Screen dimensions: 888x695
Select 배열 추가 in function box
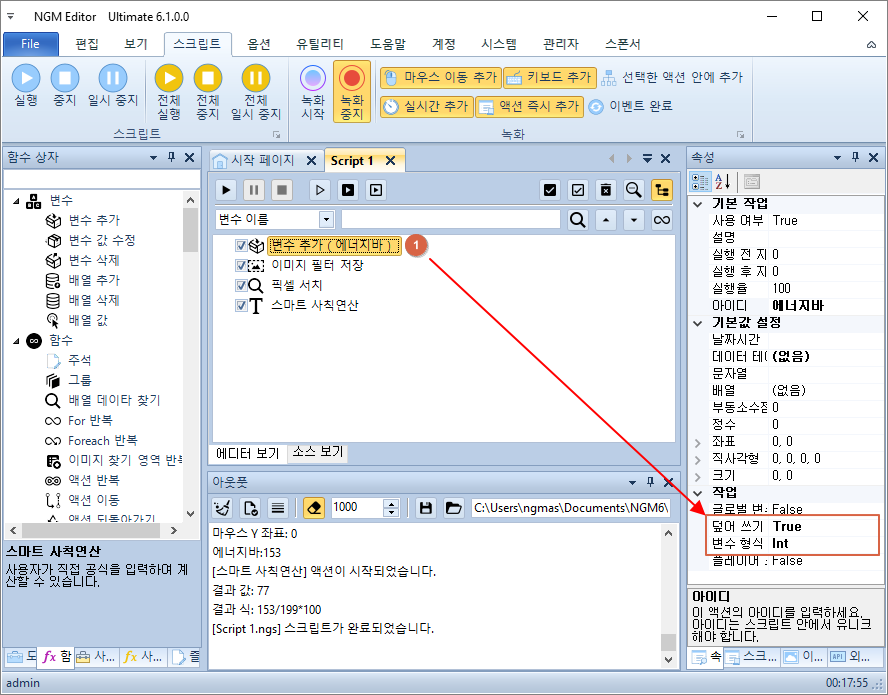(94, 280)
